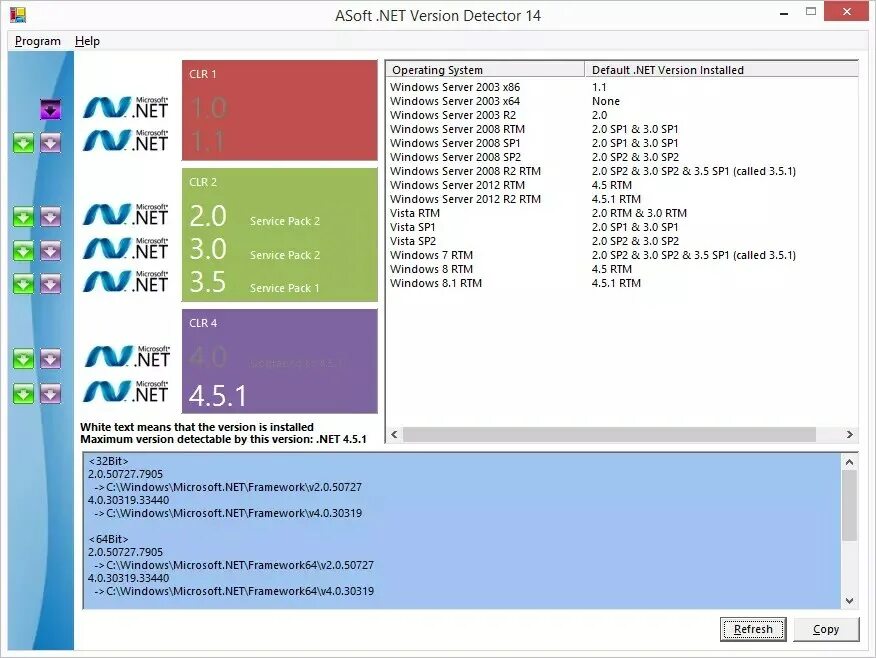Select the Vista RTM row

pyautogui.click(x=622, y=213)
